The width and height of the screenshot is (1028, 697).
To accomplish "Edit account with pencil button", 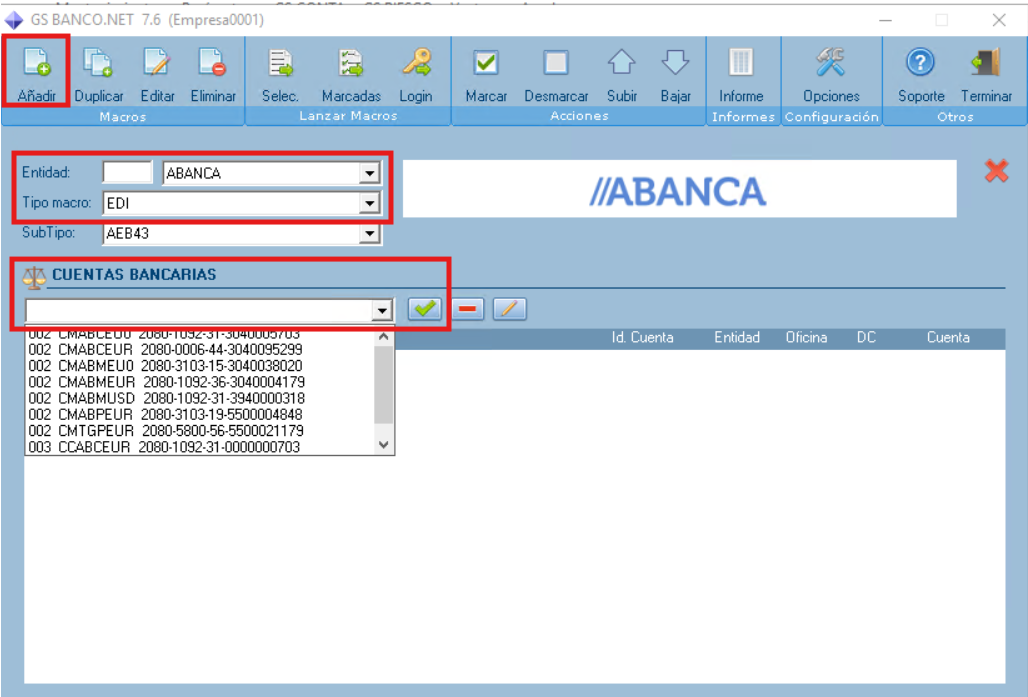I will coord(509,308).
